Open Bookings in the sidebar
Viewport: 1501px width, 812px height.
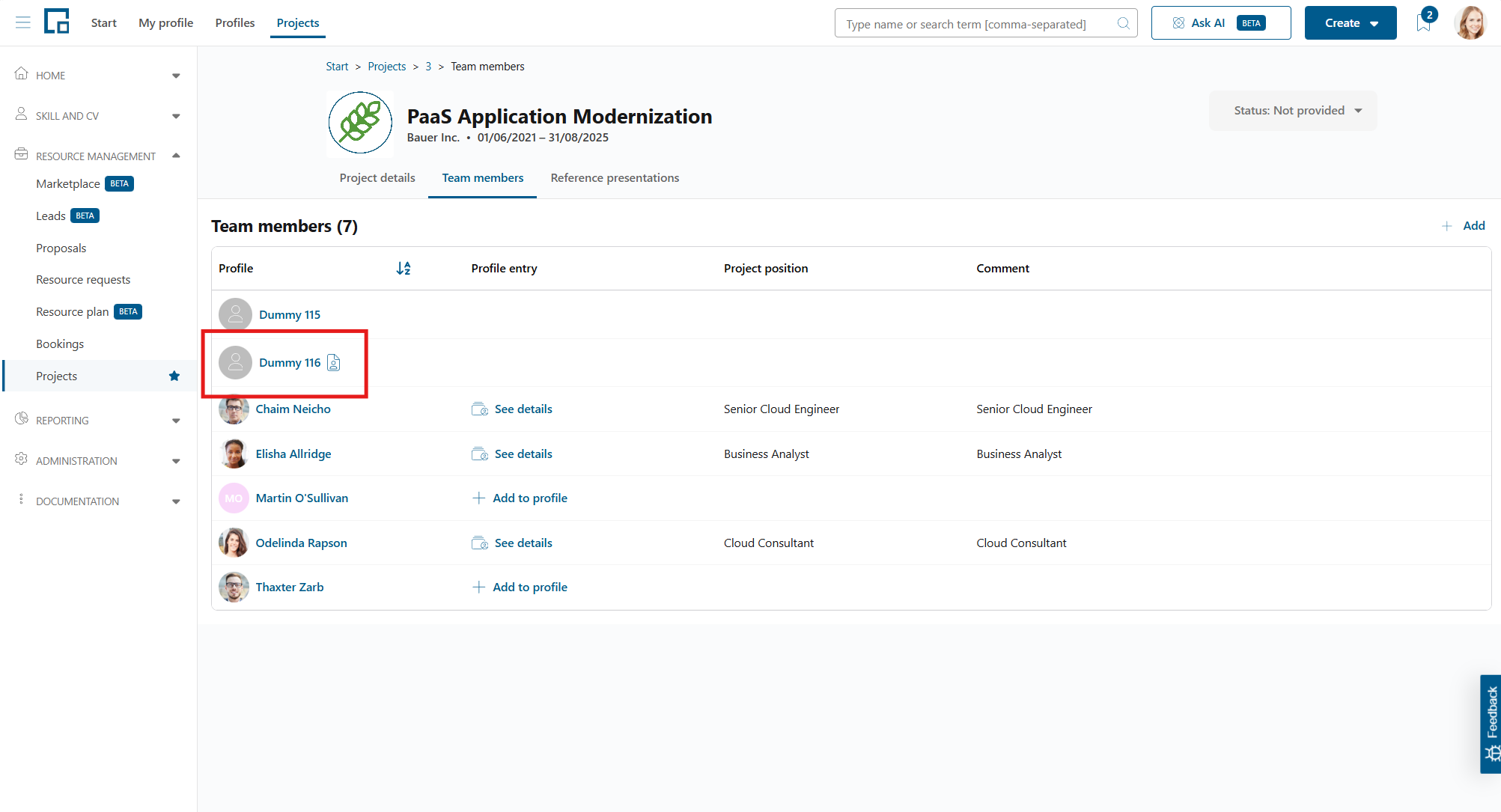click(x=60, y=344)
